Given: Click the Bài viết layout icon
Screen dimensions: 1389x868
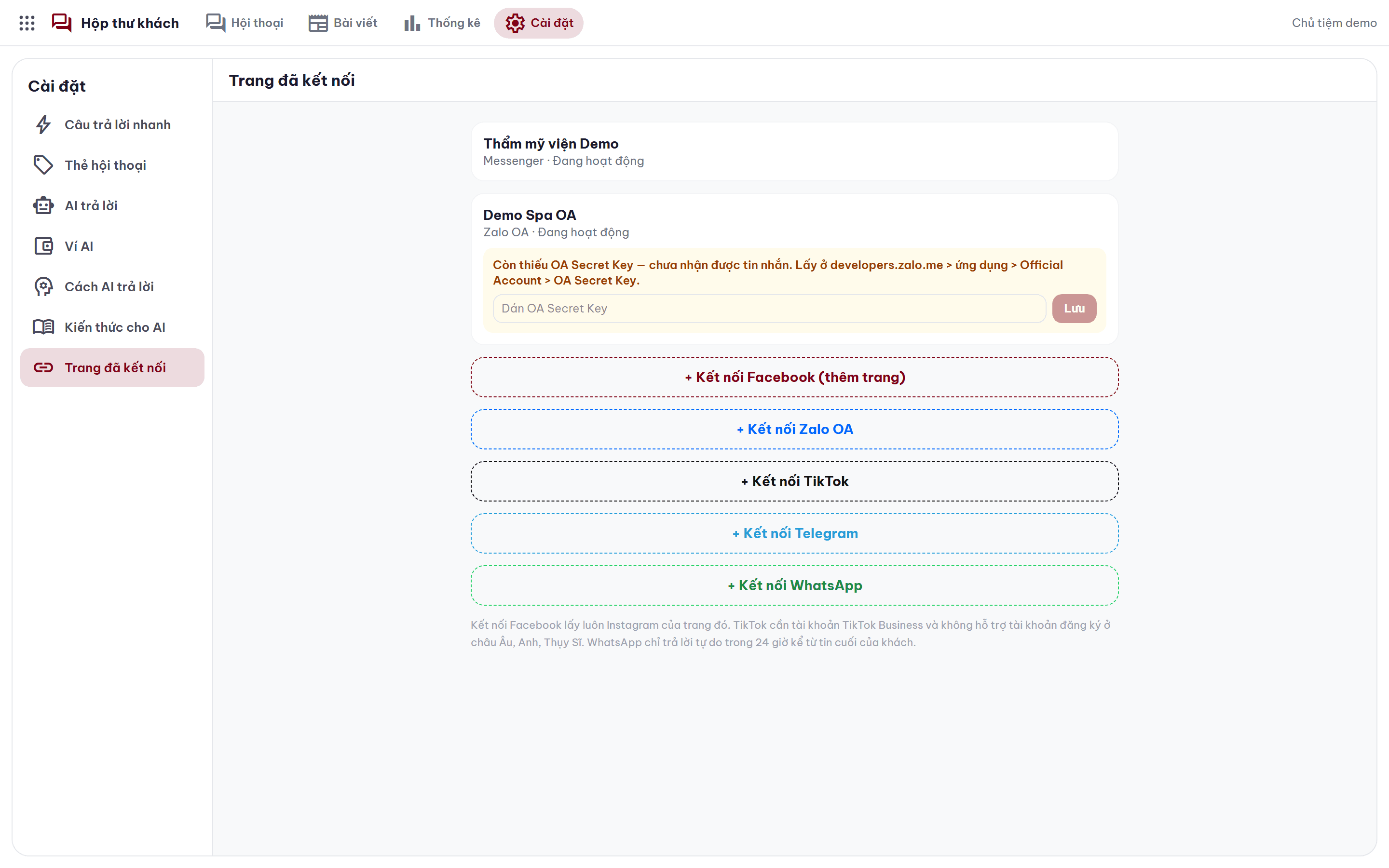Looking at the screenshot, I should tap(318, 23).
